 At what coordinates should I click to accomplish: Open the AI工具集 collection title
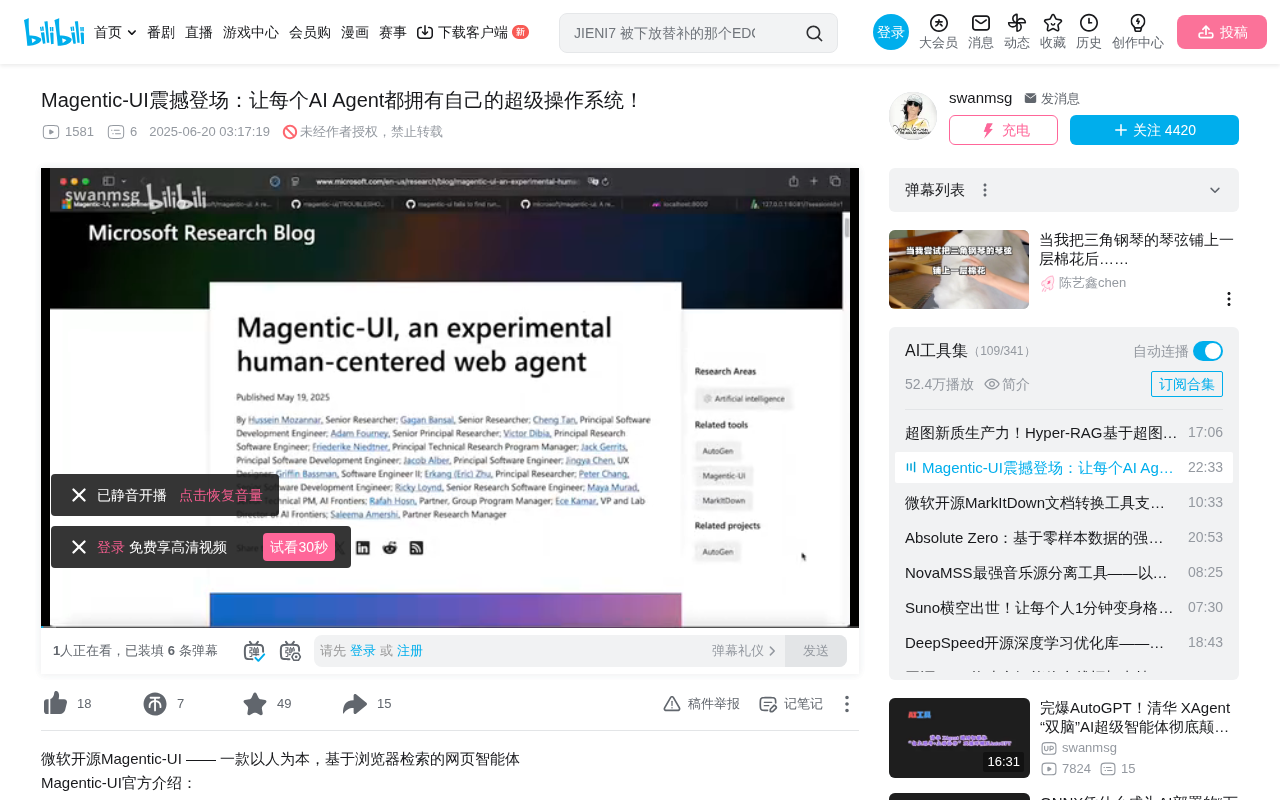point(936,351)
